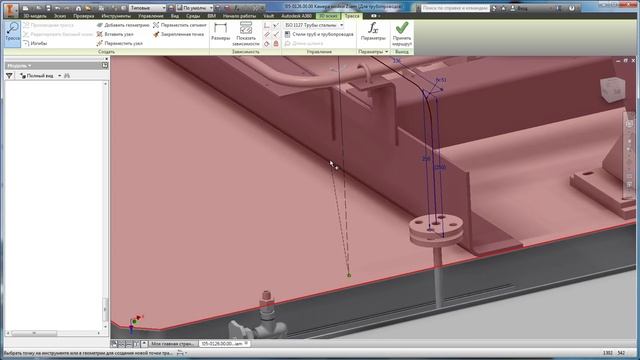Click the Изгибы bends tool

coord(35,43)
